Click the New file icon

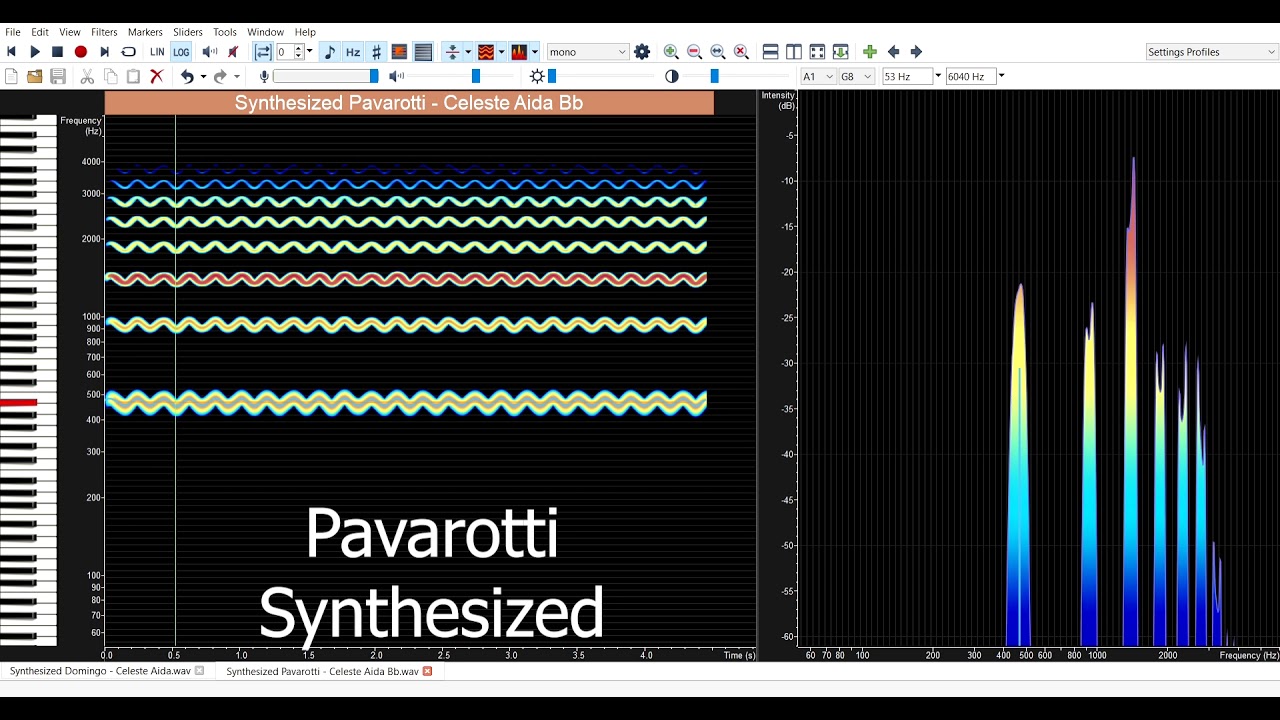[x=11, y=76]
